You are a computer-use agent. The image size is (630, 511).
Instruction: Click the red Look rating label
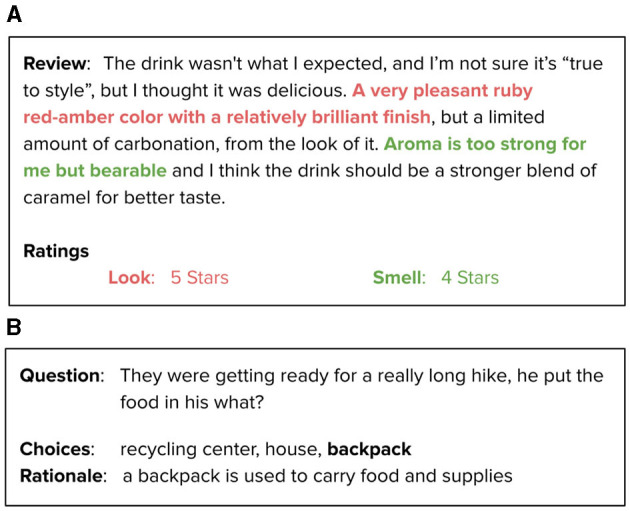131,278
